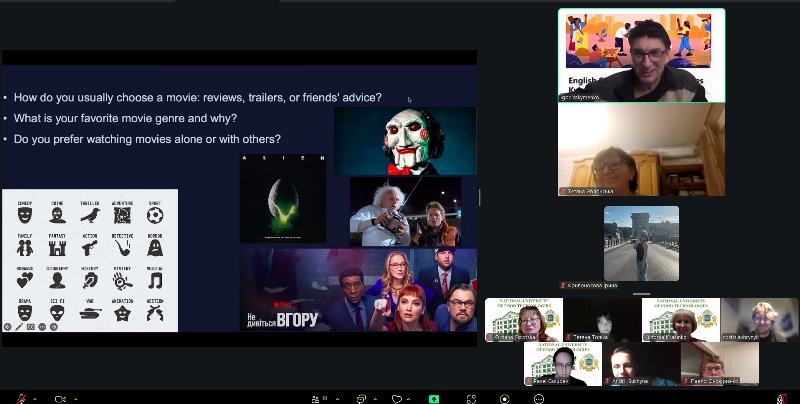The image size is (800, 404).
Task: Click divider handle between slide and videos
Action: point(479,197)
